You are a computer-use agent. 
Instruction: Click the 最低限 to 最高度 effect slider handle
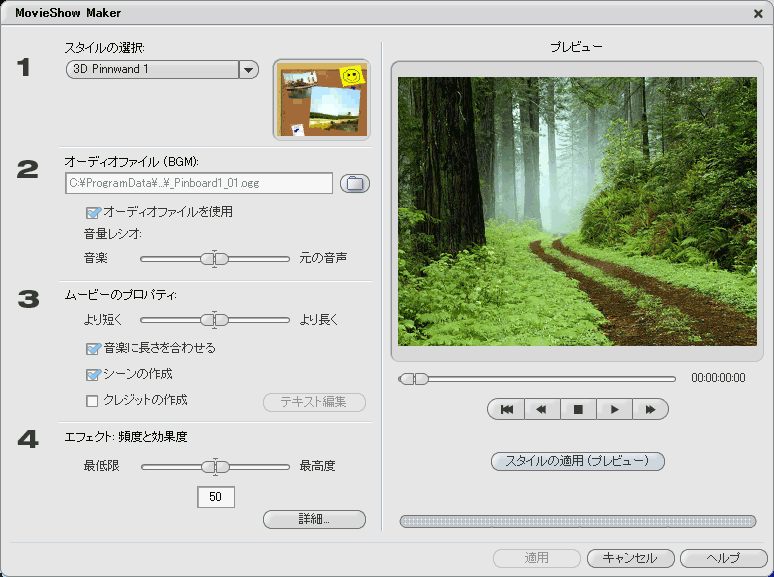pyautogui.click(x=215, y=466)
